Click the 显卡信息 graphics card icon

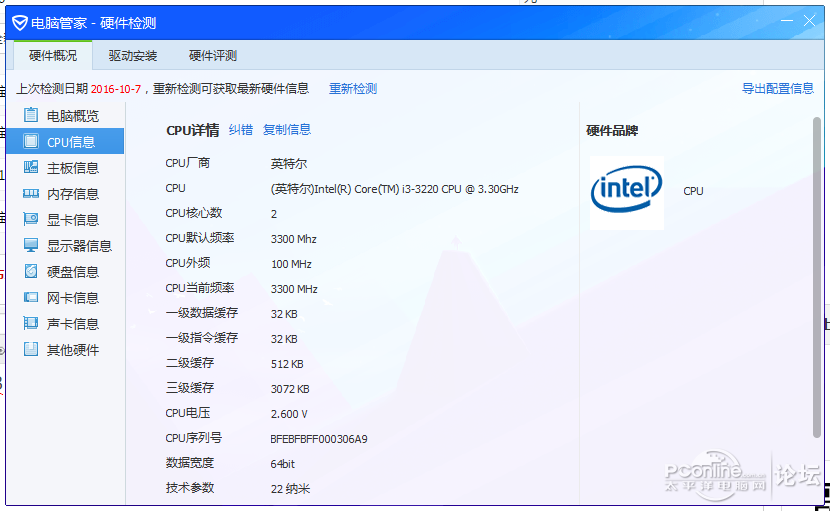tap(31, 219)
